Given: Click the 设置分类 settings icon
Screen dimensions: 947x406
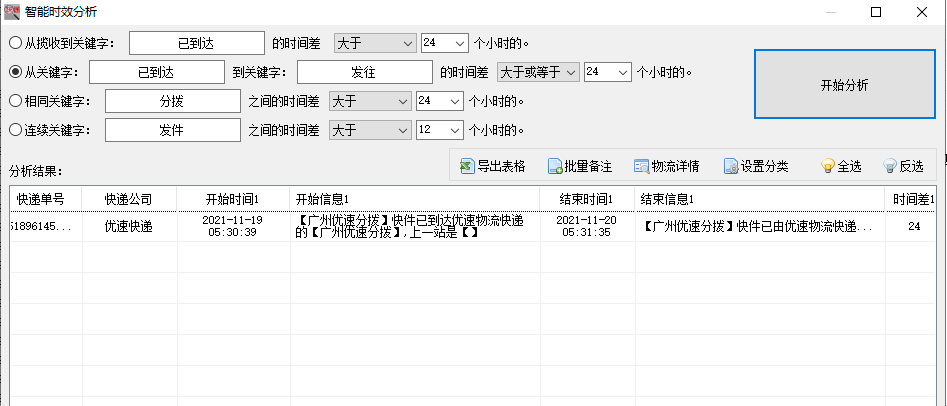Looking at the screenshot, I should [731, 166].
